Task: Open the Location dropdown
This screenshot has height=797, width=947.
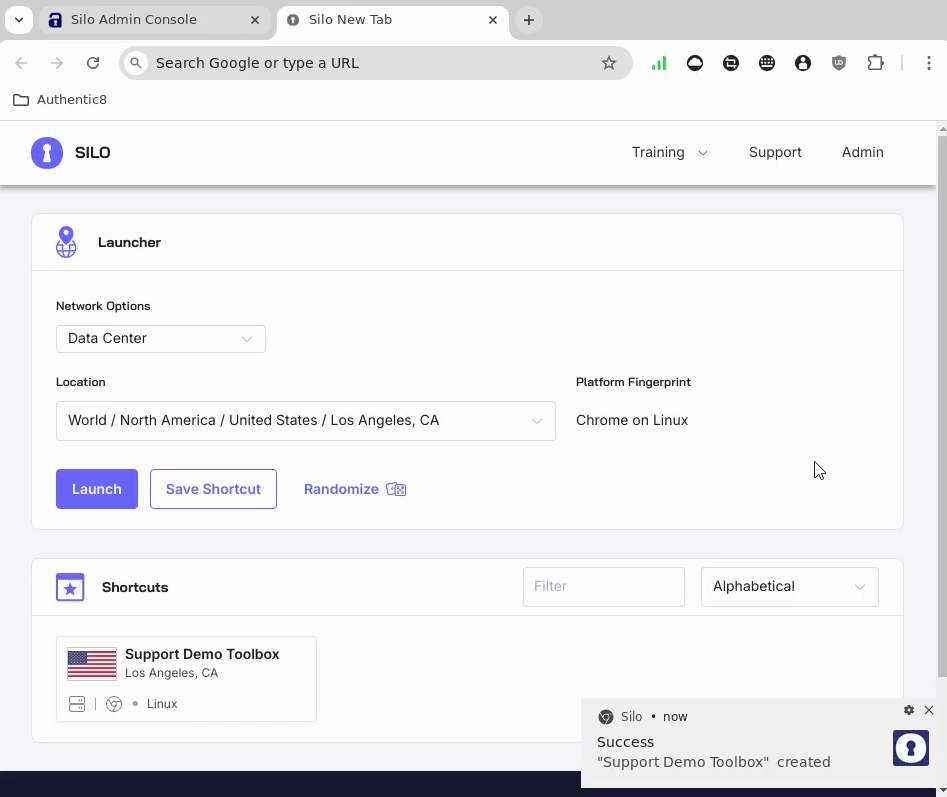Action: coord(306,421)
